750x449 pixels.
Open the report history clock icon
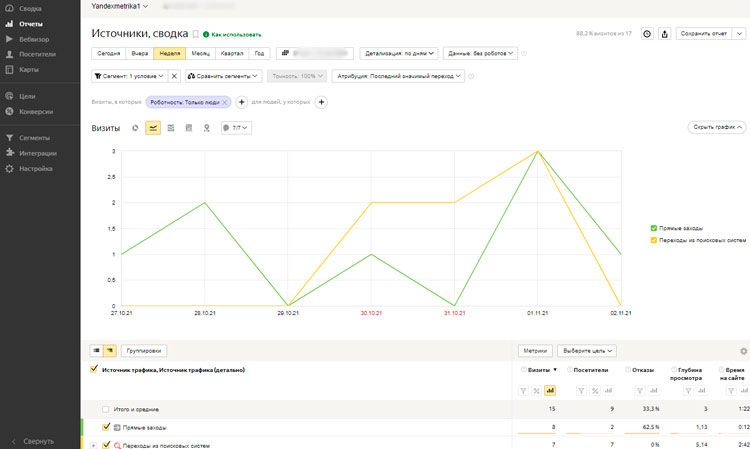(647, 33)
